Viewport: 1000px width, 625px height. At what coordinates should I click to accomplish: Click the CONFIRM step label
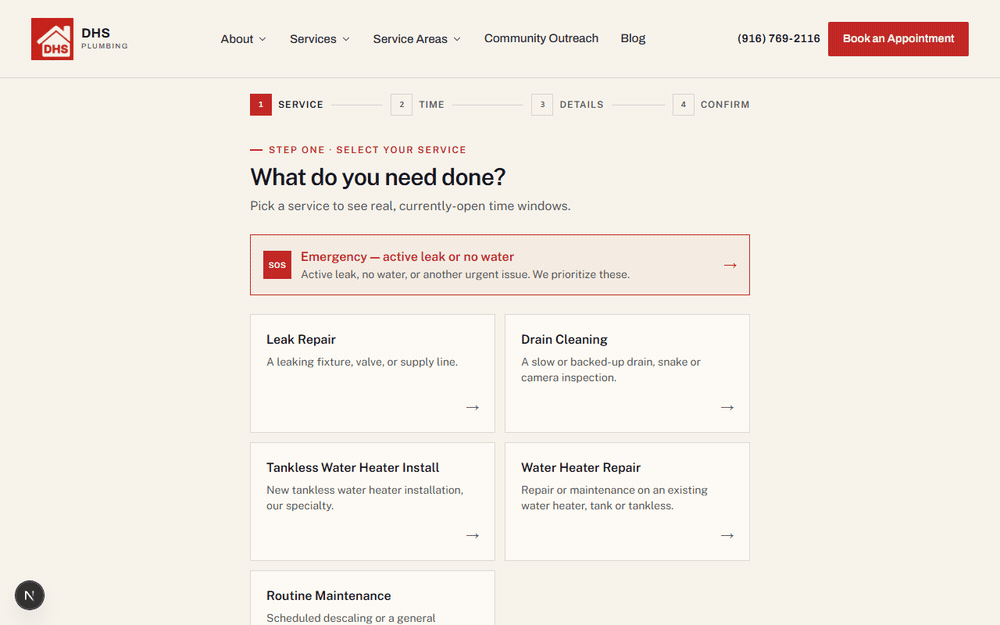click(x=724, y=105)
